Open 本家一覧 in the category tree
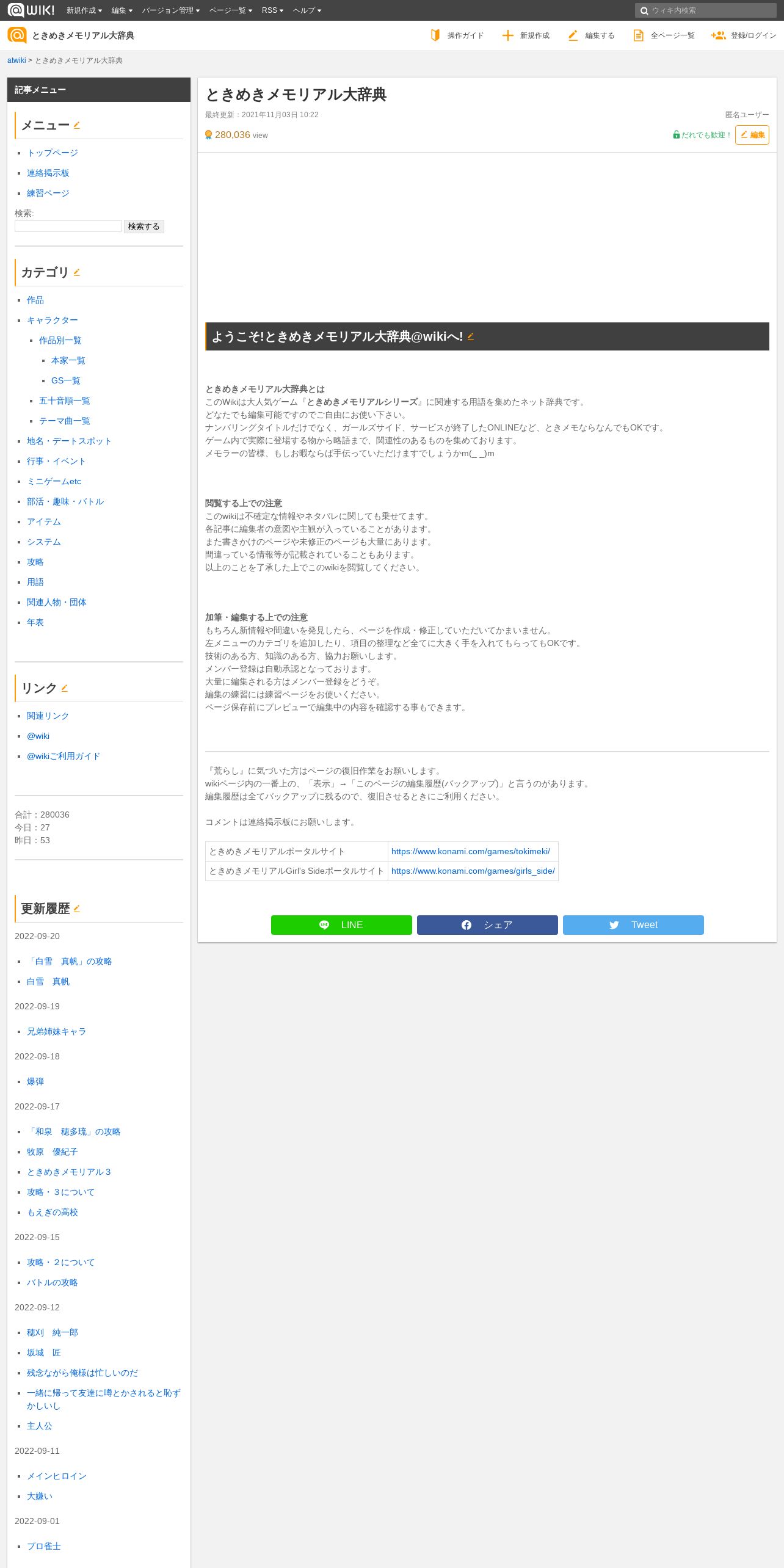Image resolution: width=784 pixels, height=1568 pixels. pyautogui.click(x=68, y=360)
